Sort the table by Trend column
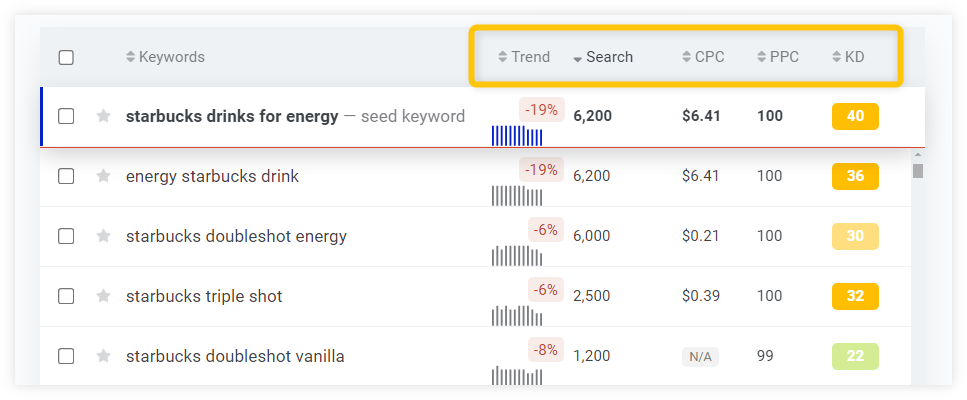This screenshot has height=400, width=967. [x=524, y=57]
